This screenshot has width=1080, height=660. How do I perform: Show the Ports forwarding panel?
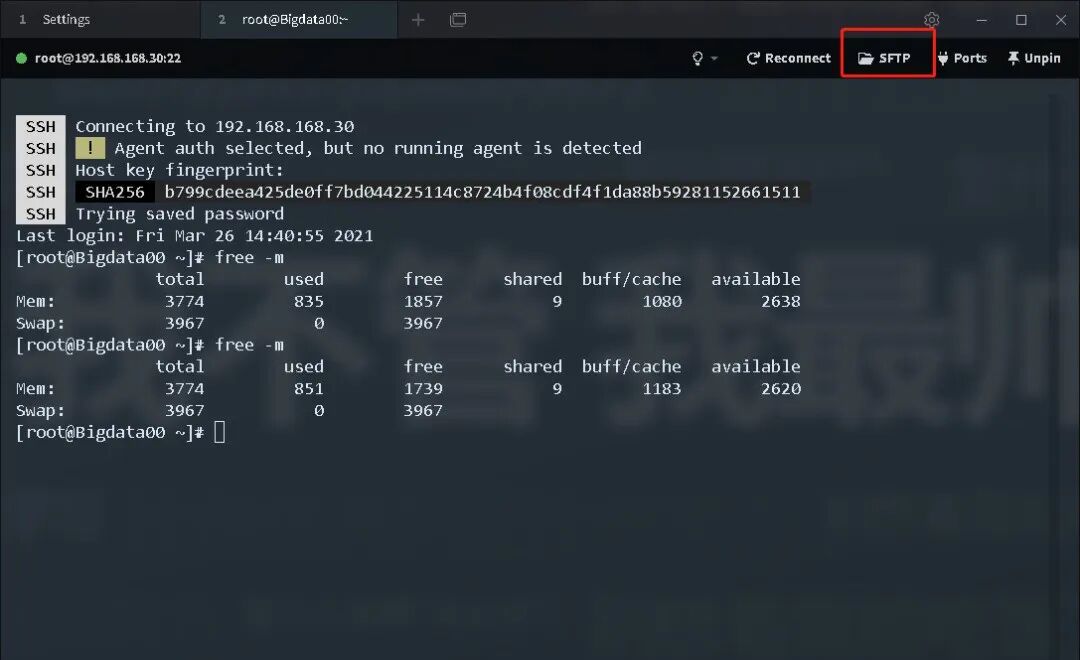pyautogui.click(x=962, y=59)
